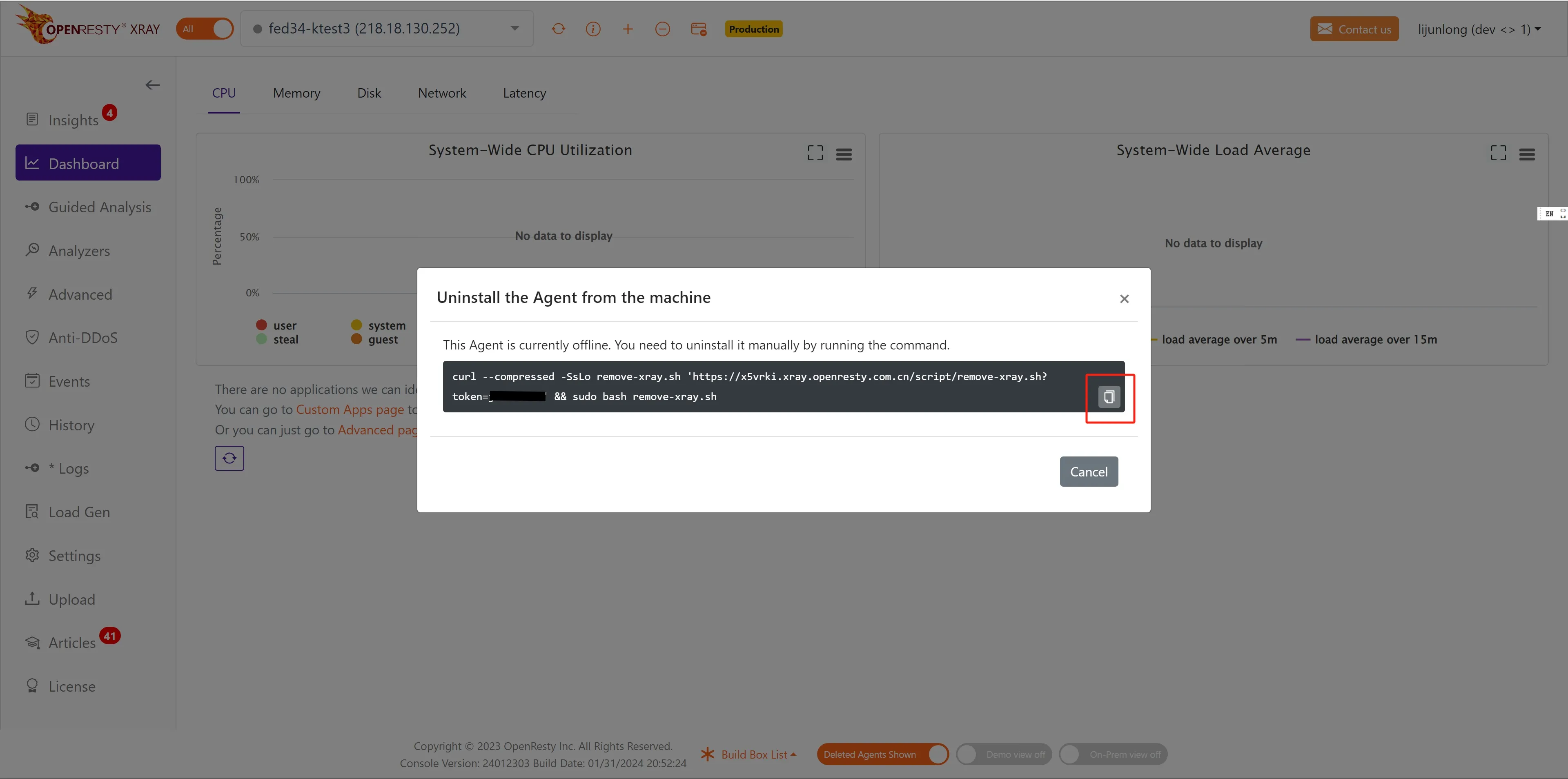Image resolution: width=1568 pixels, height=779 pixels.
Task: Toggle the On-Prem view switch
Action: click(1113, 755)
